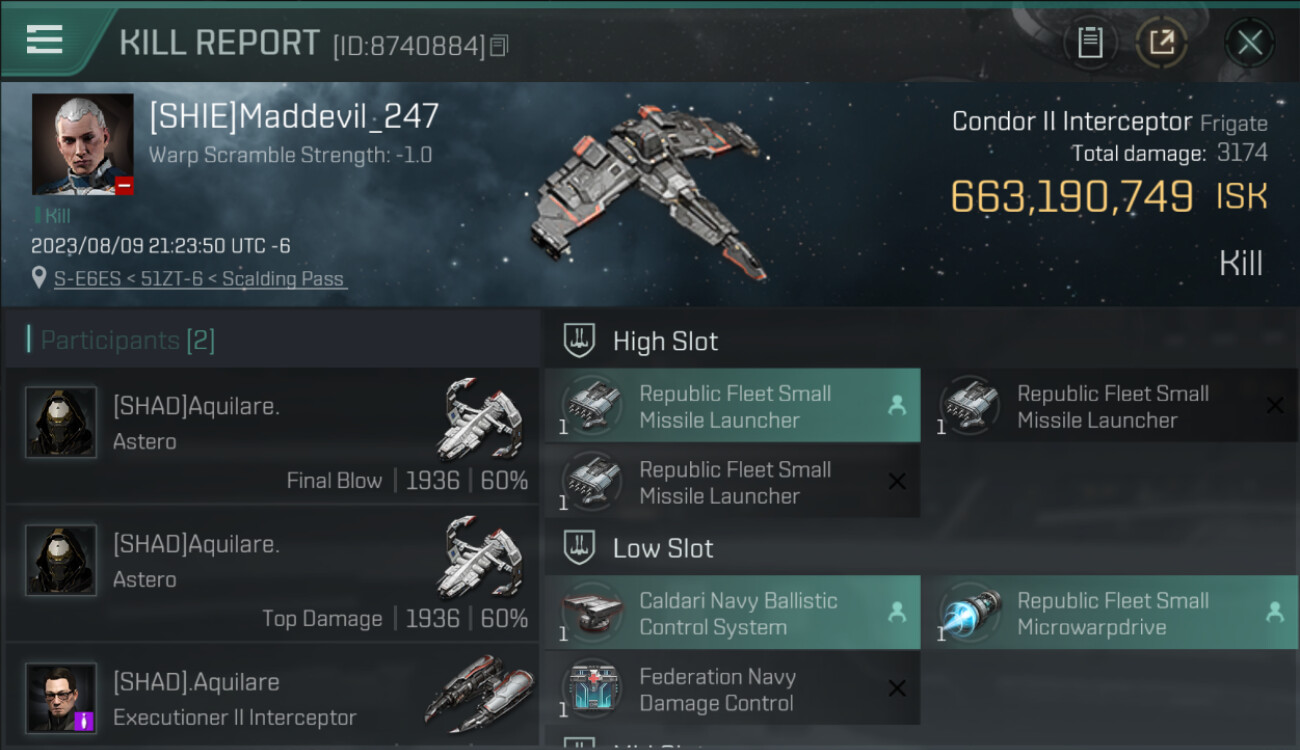View Final Blow Astero ship icon
Viewport: 1300px width, 750px height.
pos(481,418)
